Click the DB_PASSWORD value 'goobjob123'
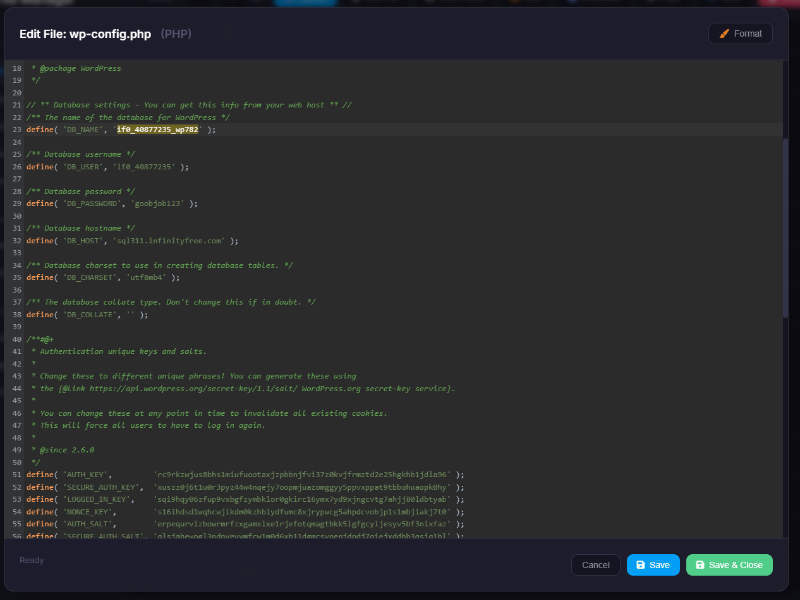The width and height of the screenshot is (800, 600). (x=158, y=204)
